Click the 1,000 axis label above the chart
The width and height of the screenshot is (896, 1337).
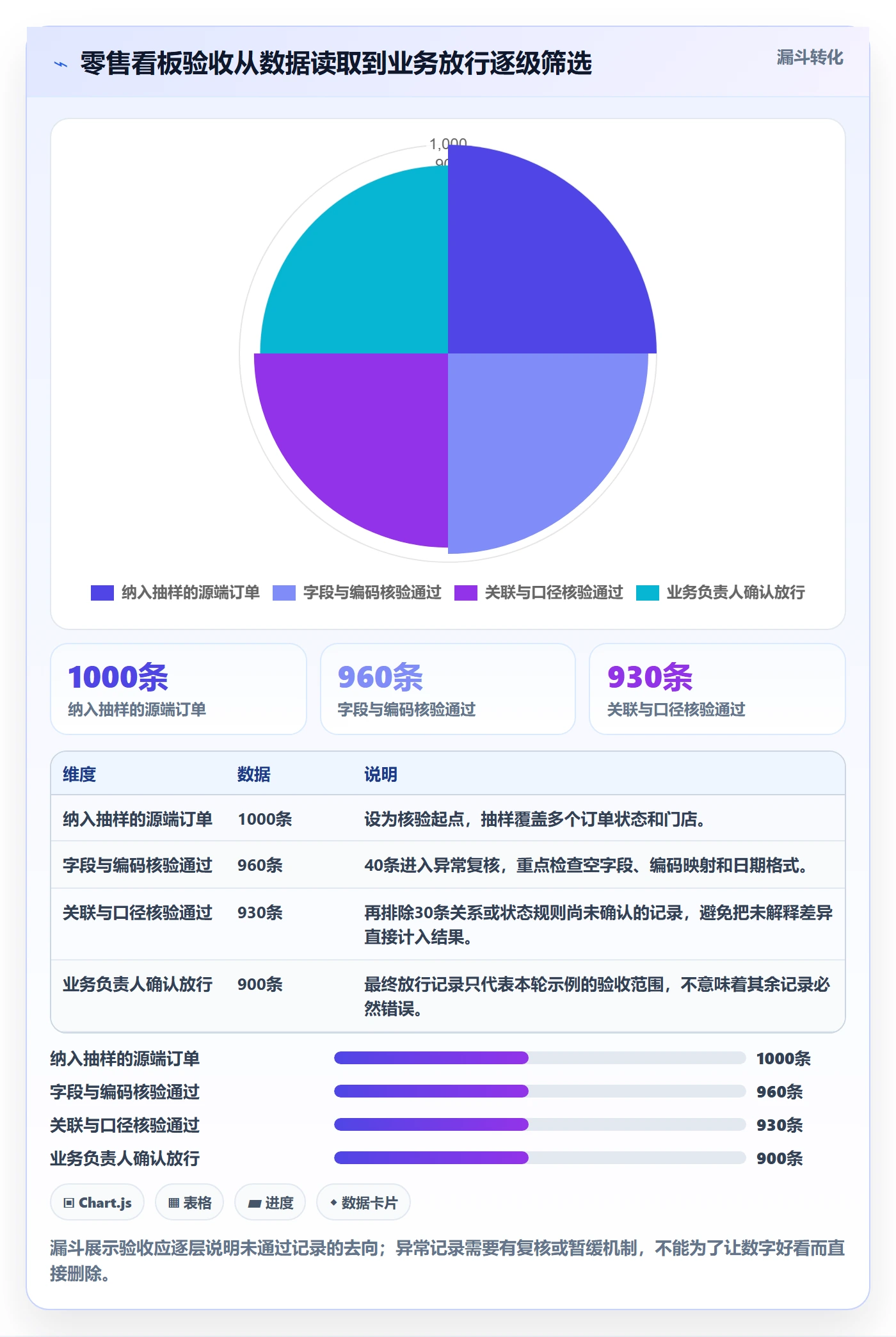point(448,143)
